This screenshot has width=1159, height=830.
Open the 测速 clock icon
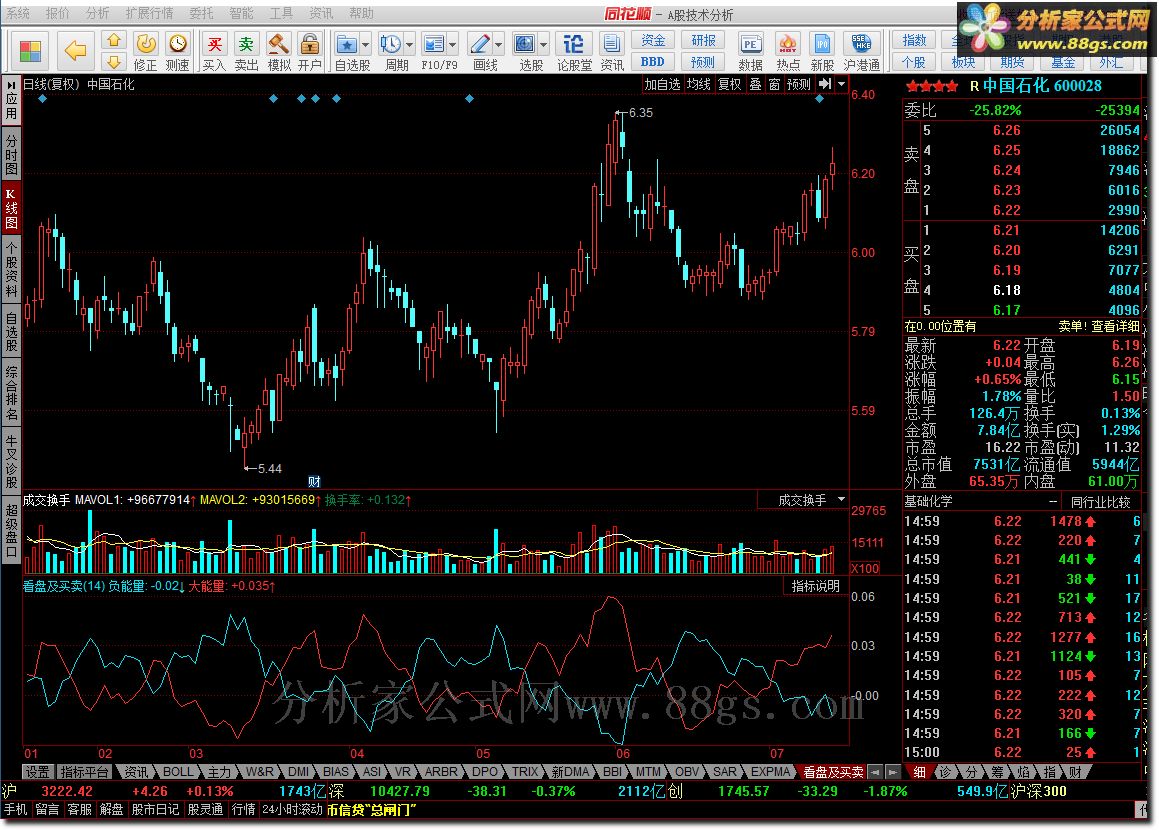click(177, 44)
